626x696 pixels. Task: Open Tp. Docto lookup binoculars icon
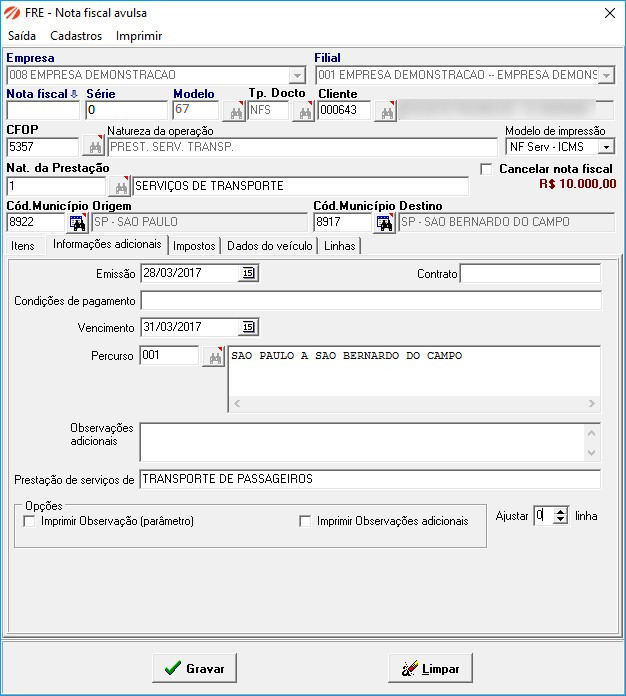tap(303, 111)
